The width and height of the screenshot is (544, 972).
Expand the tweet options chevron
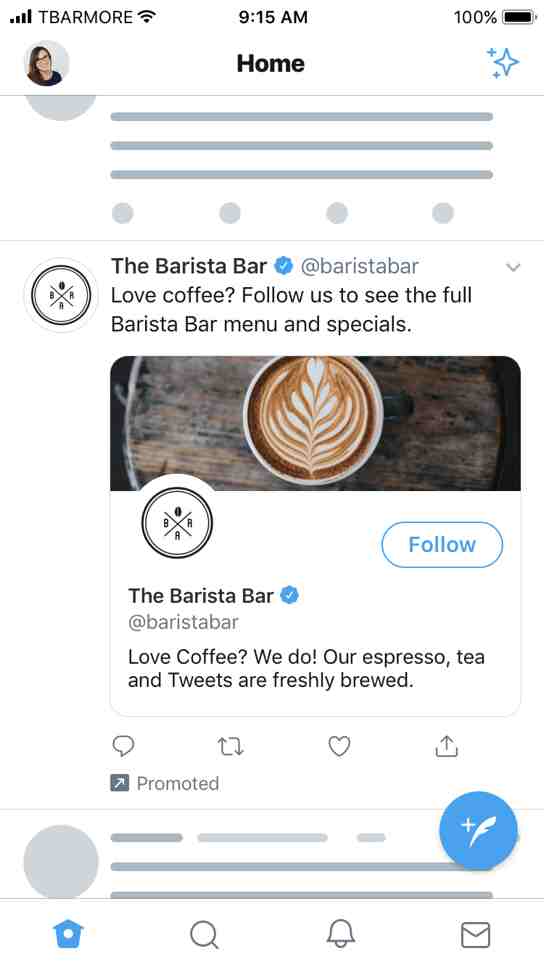pyautogui.click(x=513, y=267)
